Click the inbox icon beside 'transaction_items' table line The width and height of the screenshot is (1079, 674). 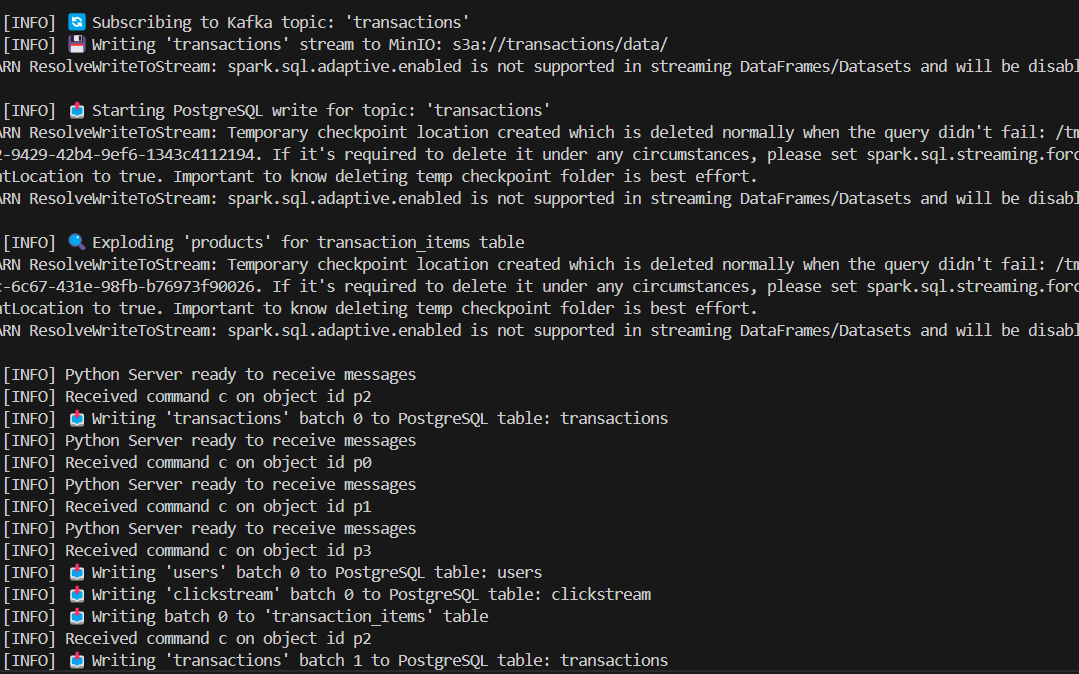[76, 617]
